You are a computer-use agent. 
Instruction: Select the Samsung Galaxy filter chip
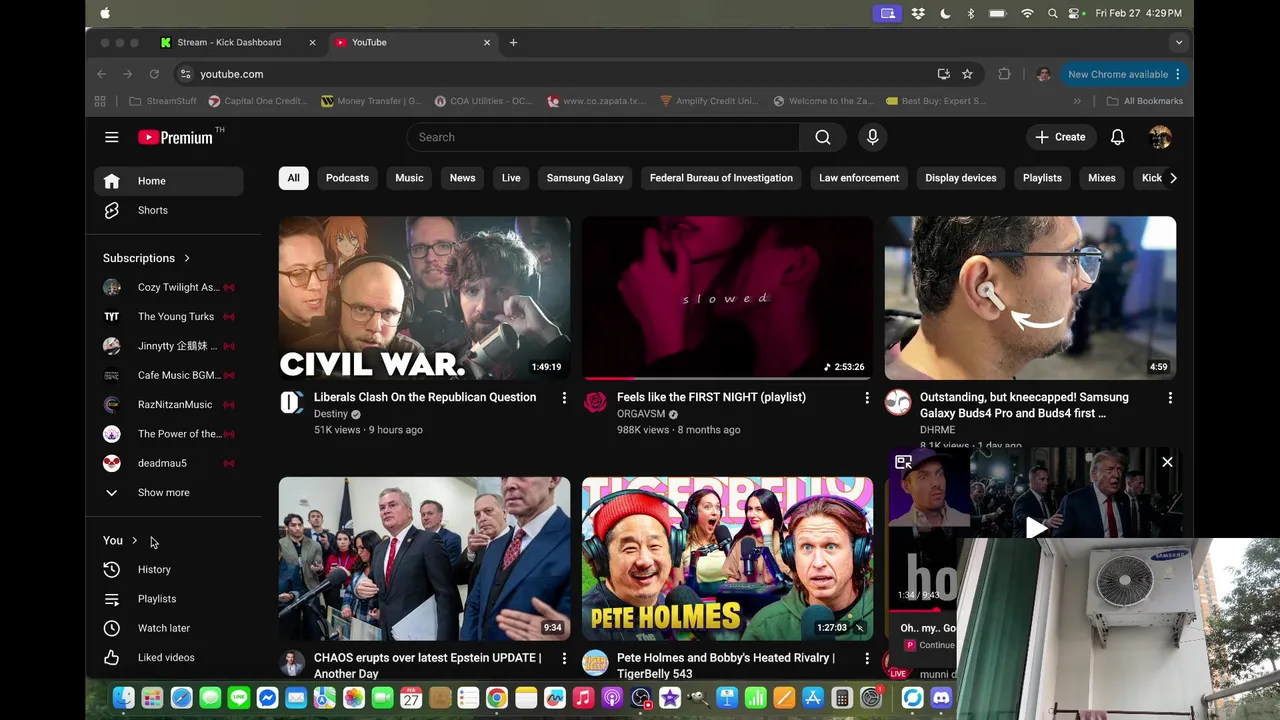coord(585,178)
